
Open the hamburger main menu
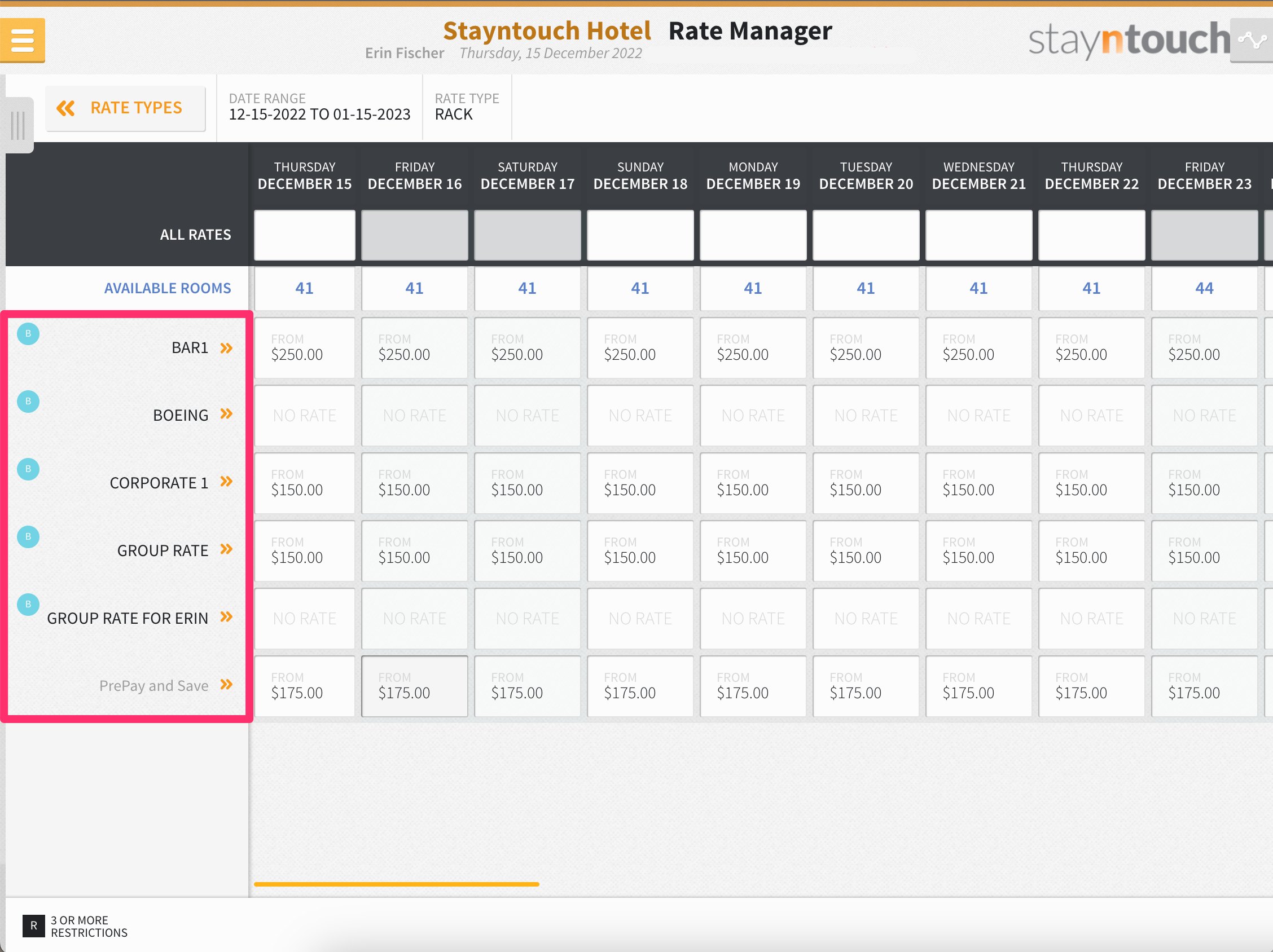click(23, 40)
